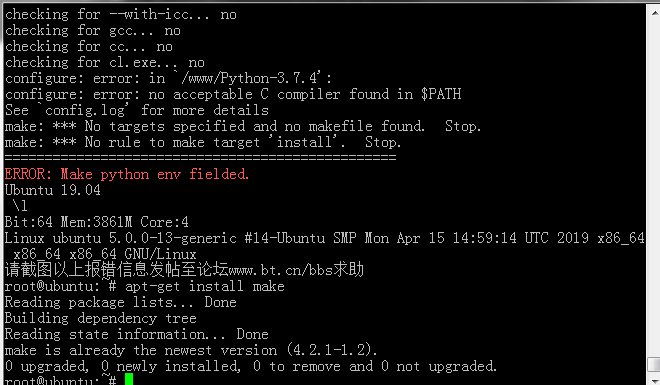Click the 'Bit:64 Mem:3861M Core:4' line
This screenshot has width=660, height=385.
pyautogui.click(x=96, y=222)
